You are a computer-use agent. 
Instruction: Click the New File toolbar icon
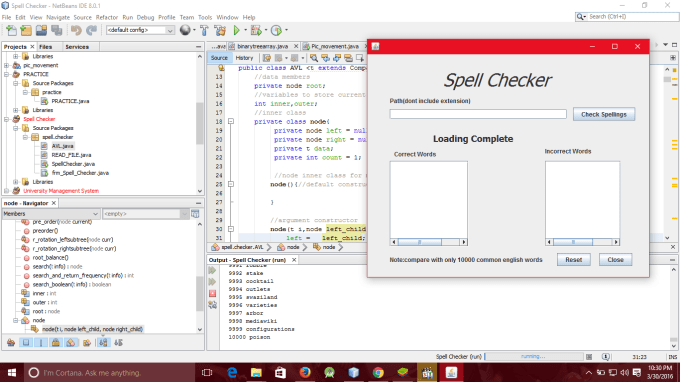[x=11, y=30]
